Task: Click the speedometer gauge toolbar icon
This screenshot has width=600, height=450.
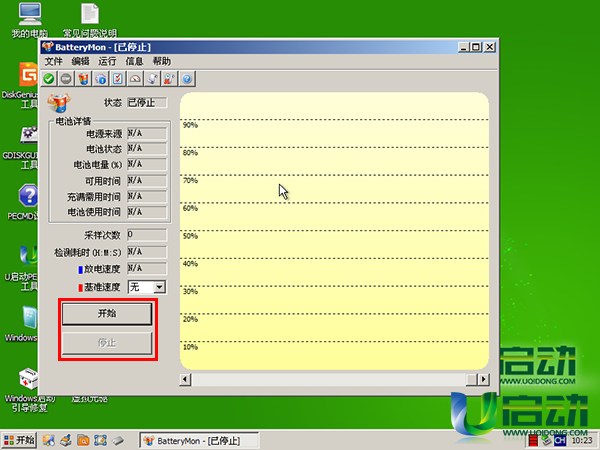Action: [x=135, y=79]
